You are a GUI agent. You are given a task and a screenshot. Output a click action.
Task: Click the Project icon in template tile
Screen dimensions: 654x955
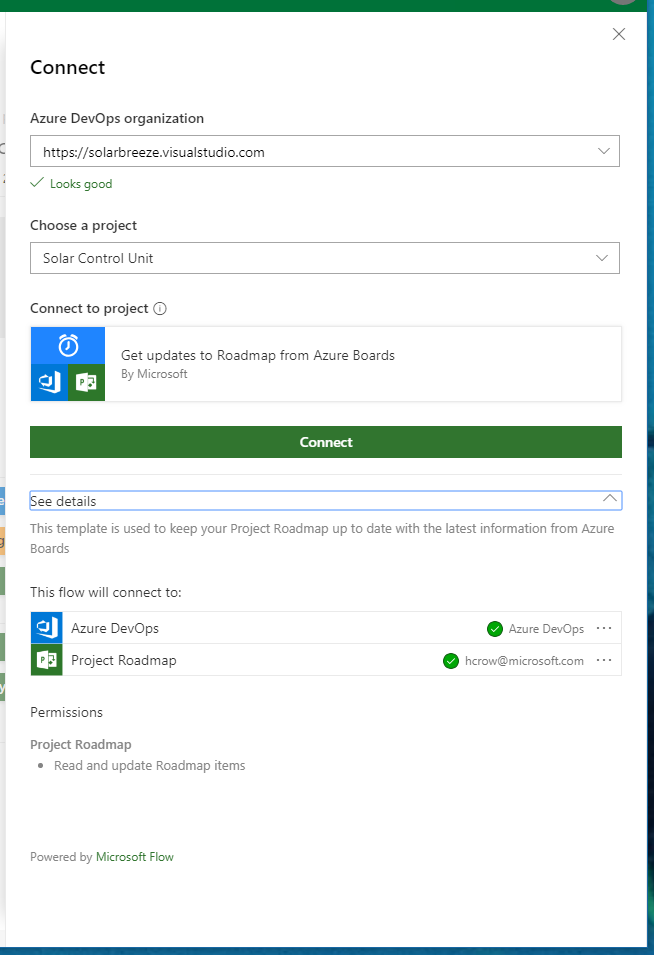pos(86,382)
